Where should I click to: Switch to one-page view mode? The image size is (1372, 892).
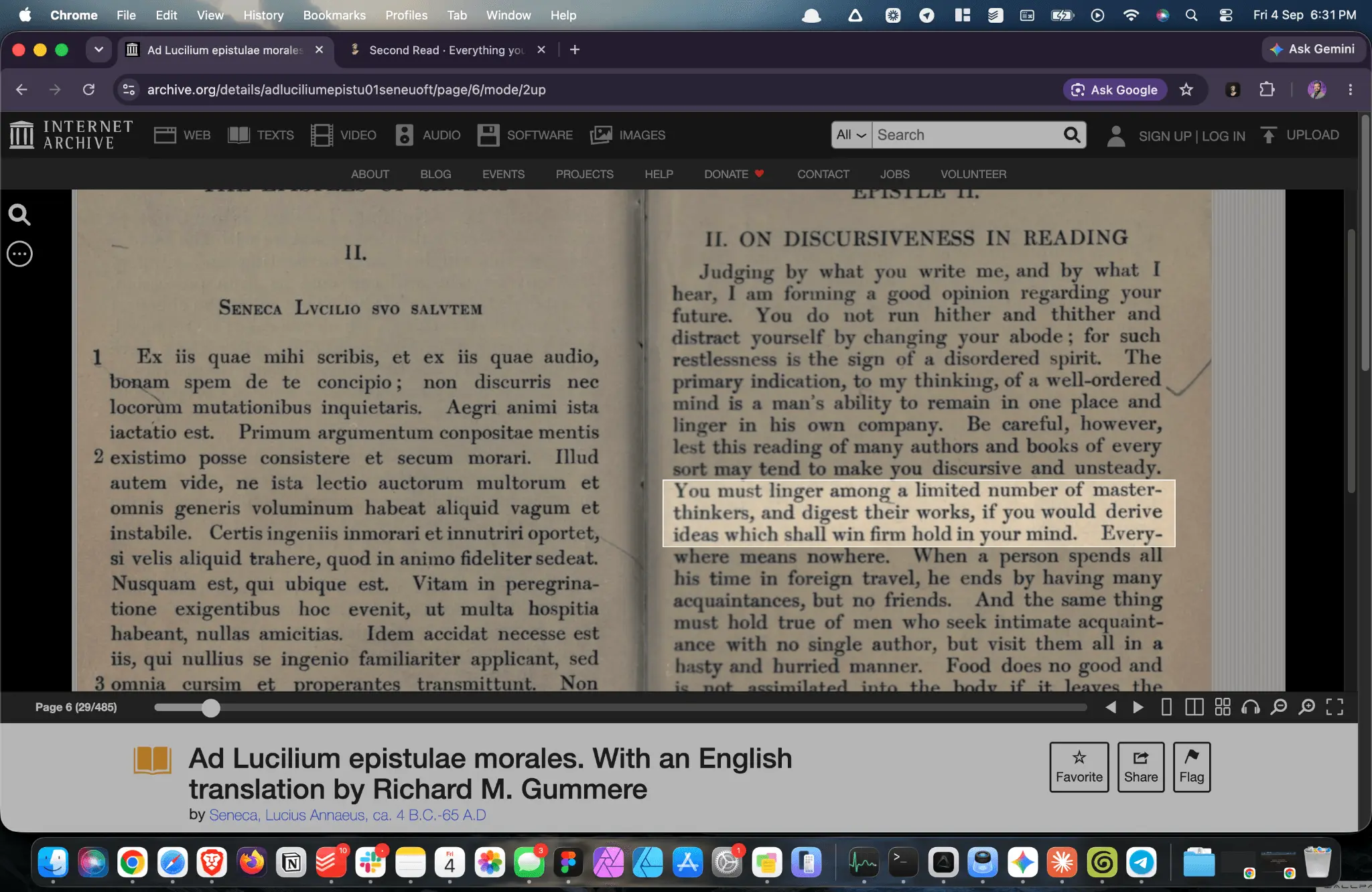pos(1166,707)
